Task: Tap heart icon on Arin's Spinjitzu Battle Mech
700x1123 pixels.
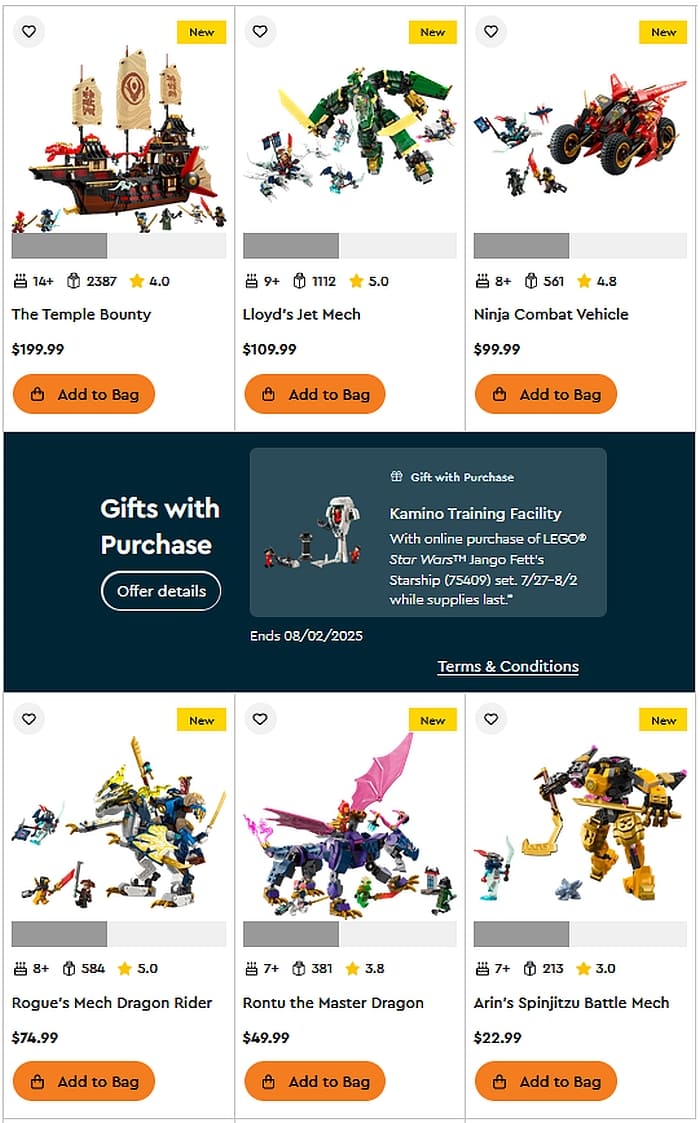Action: tap(491, 719)
